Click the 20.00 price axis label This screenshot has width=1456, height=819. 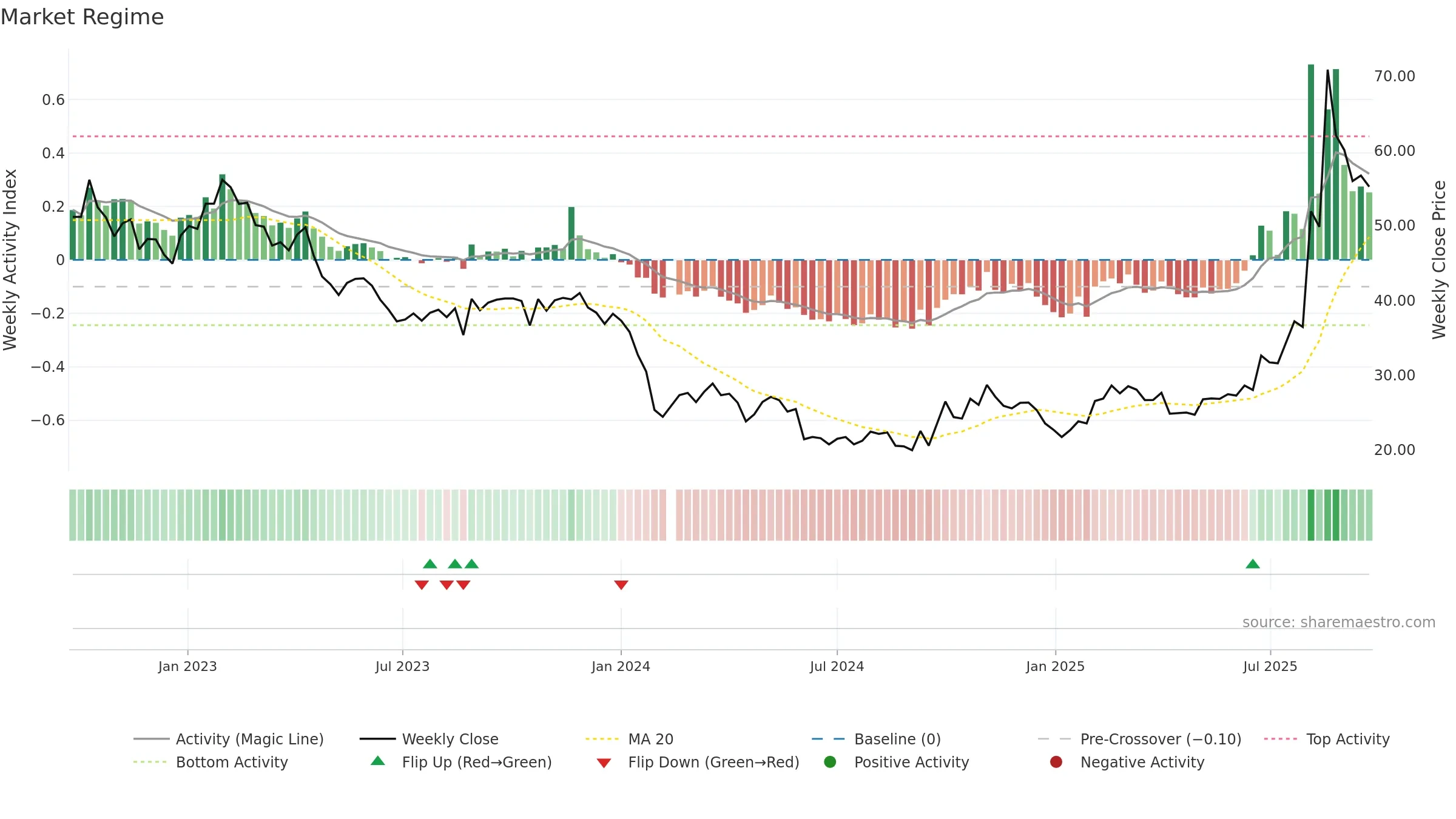coord(1395,450)
